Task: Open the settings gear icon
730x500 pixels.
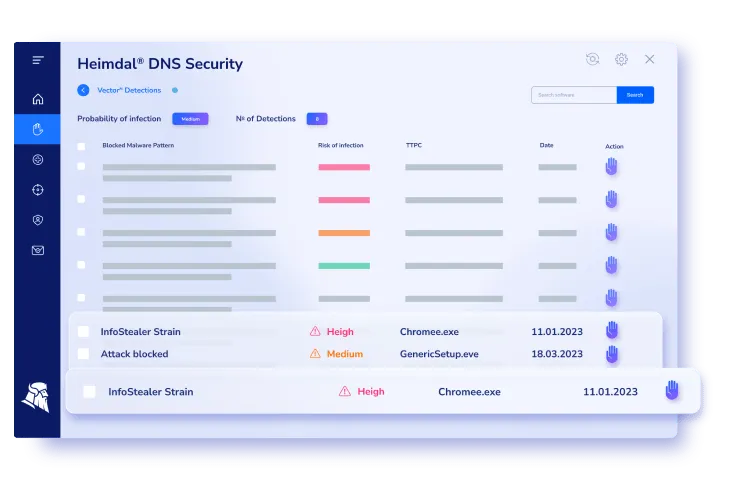Action: 621,59
